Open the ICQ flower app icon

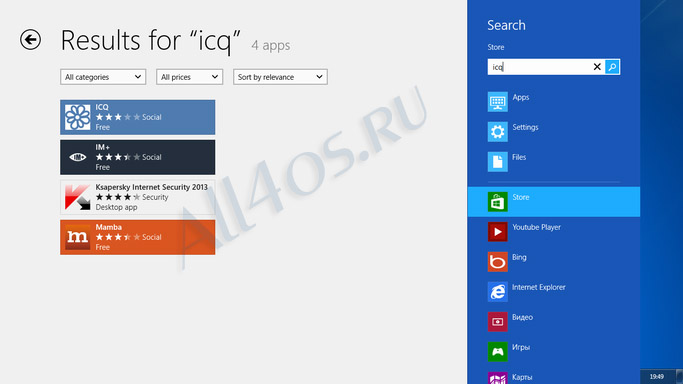click(x=78, y=117)
